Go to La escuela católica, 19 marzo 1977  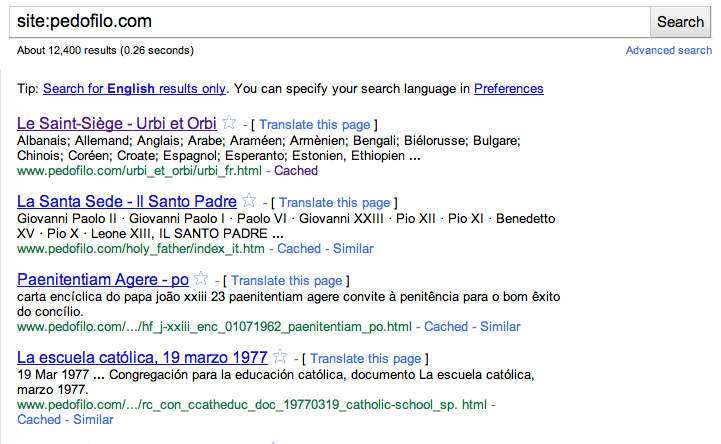[142, 358]
